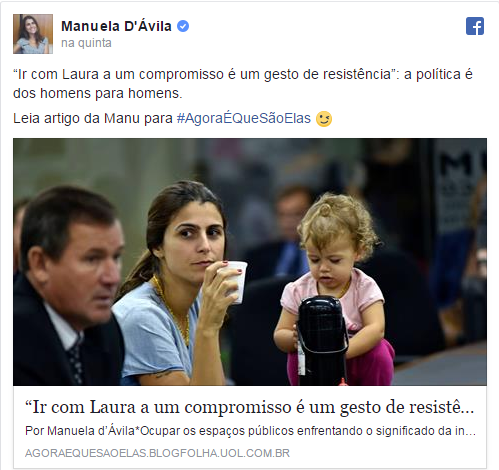This screenshot has width=499, height=470.
Task: Click the 'na quinta' post timestamp
Action: (86, 43)
